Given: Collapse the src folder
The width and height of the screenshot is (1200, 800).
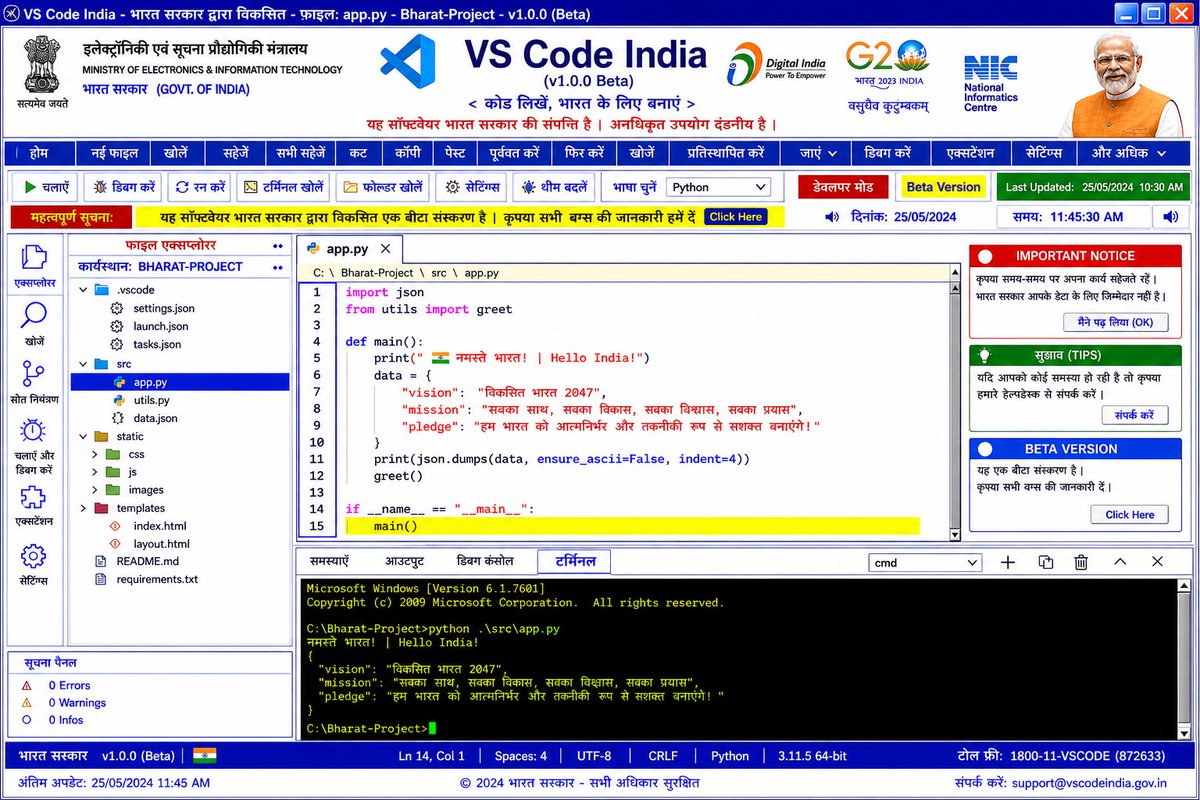Looking at the screenshot, I should pyautogui.click(x=83, y=364).
